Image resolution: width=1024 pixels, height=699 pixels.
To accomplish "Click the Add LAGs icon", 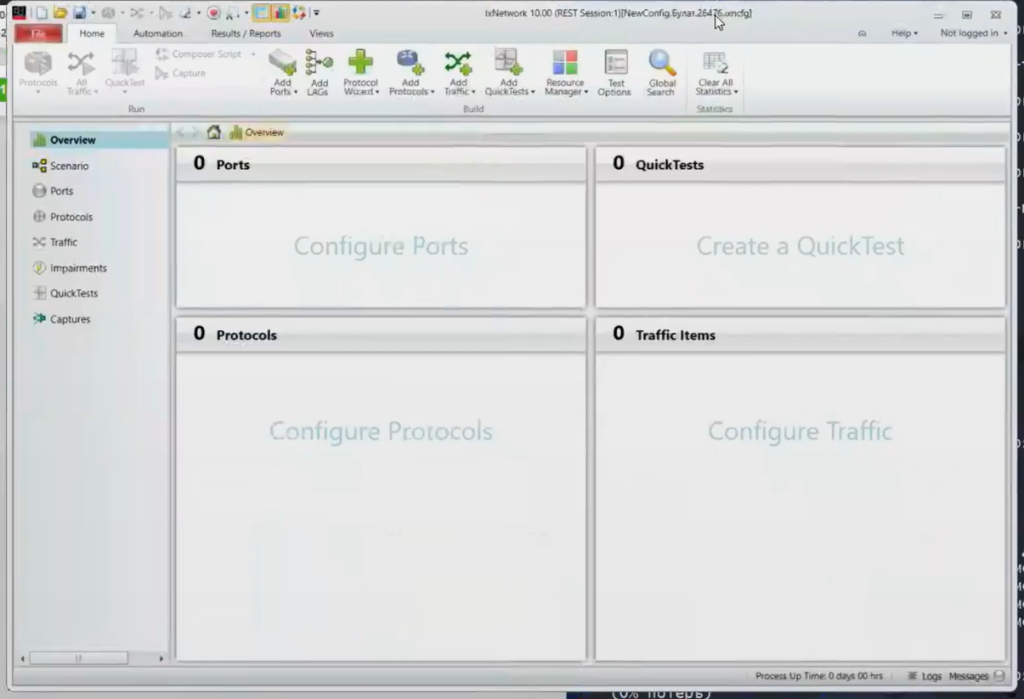I will [x=319, y=65].
